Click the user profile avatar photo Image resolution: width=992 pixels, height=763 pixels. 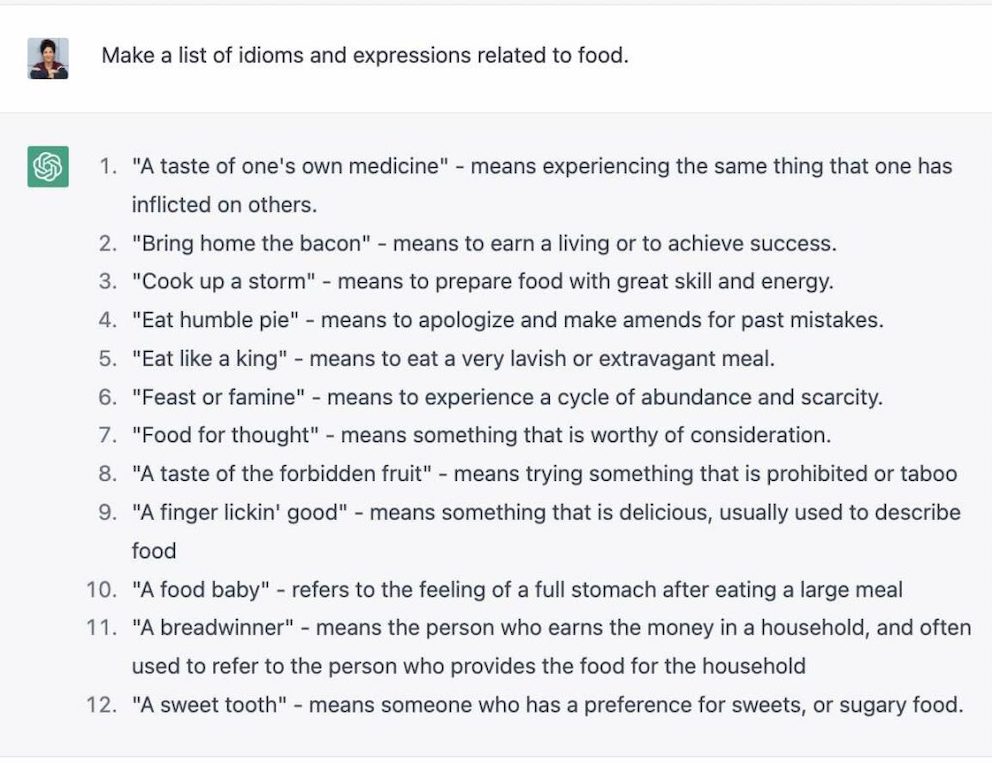pos(48,58)
